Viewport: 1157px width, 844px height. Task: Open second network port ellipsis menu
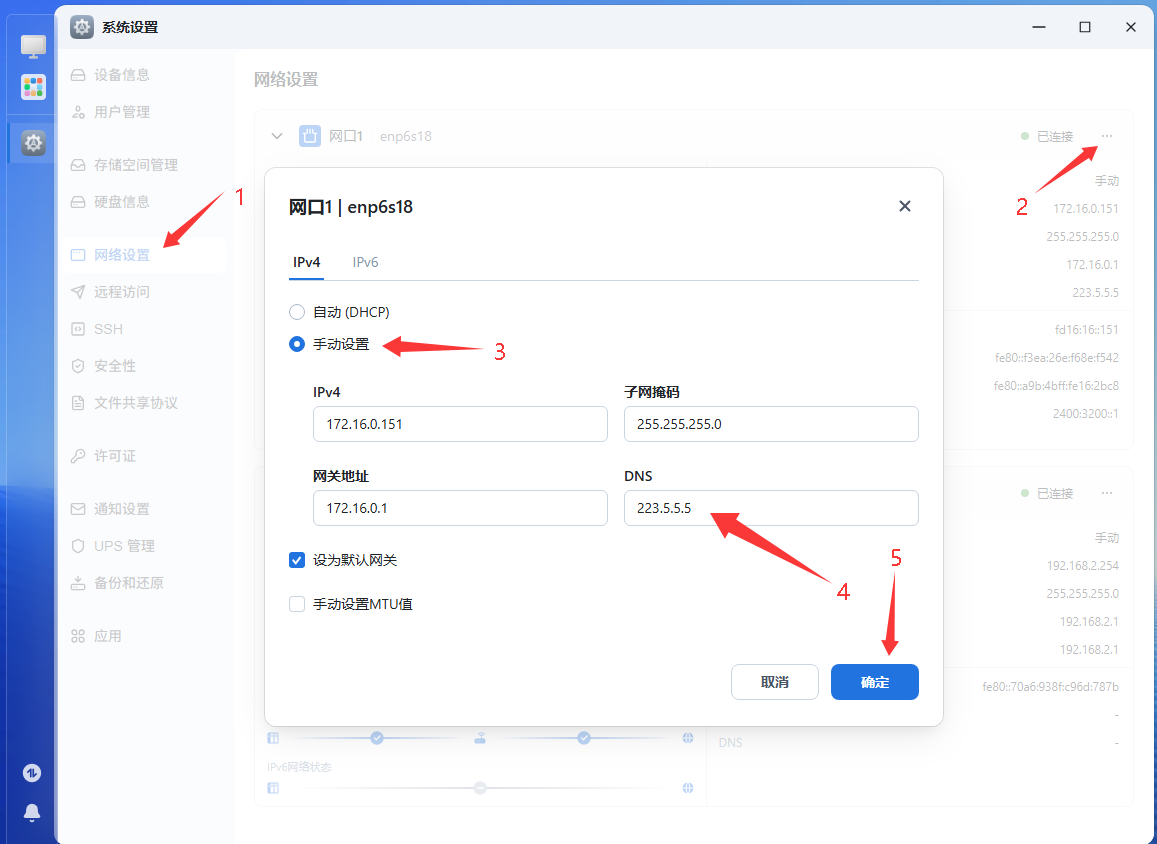point(1107,493)
